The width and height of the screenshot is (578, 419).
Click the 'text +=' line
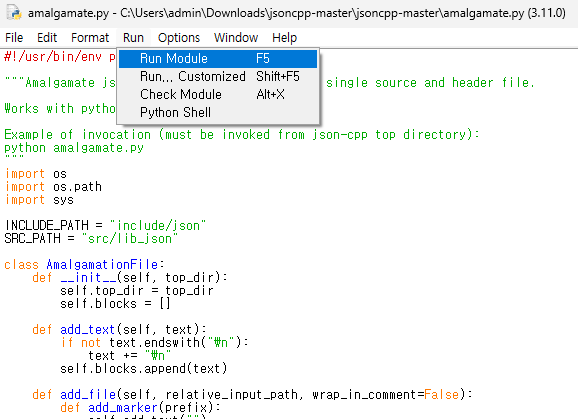tap(130, 356)
